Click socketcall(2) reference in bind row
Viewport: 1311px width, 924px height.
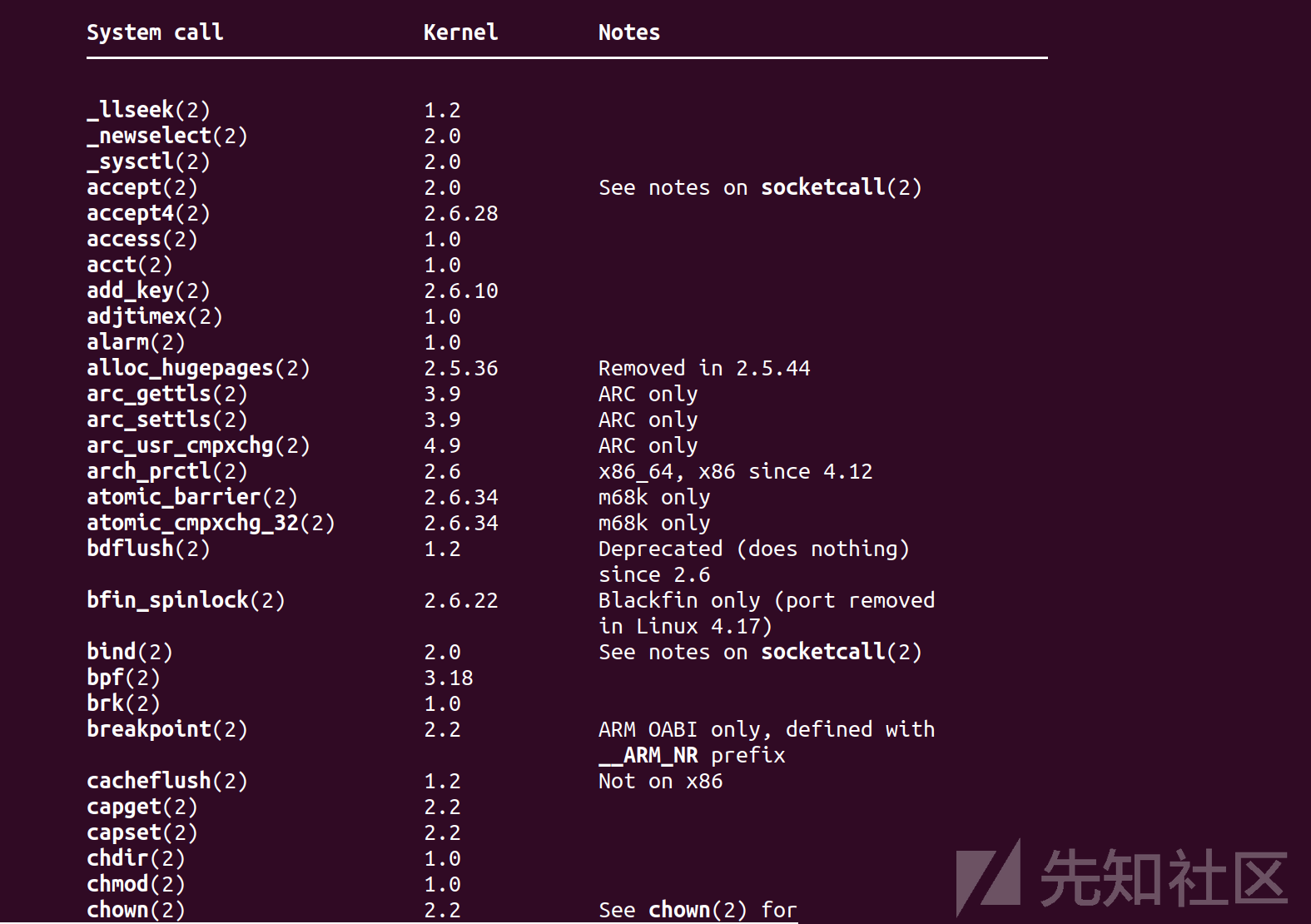[x=842, y=652]
